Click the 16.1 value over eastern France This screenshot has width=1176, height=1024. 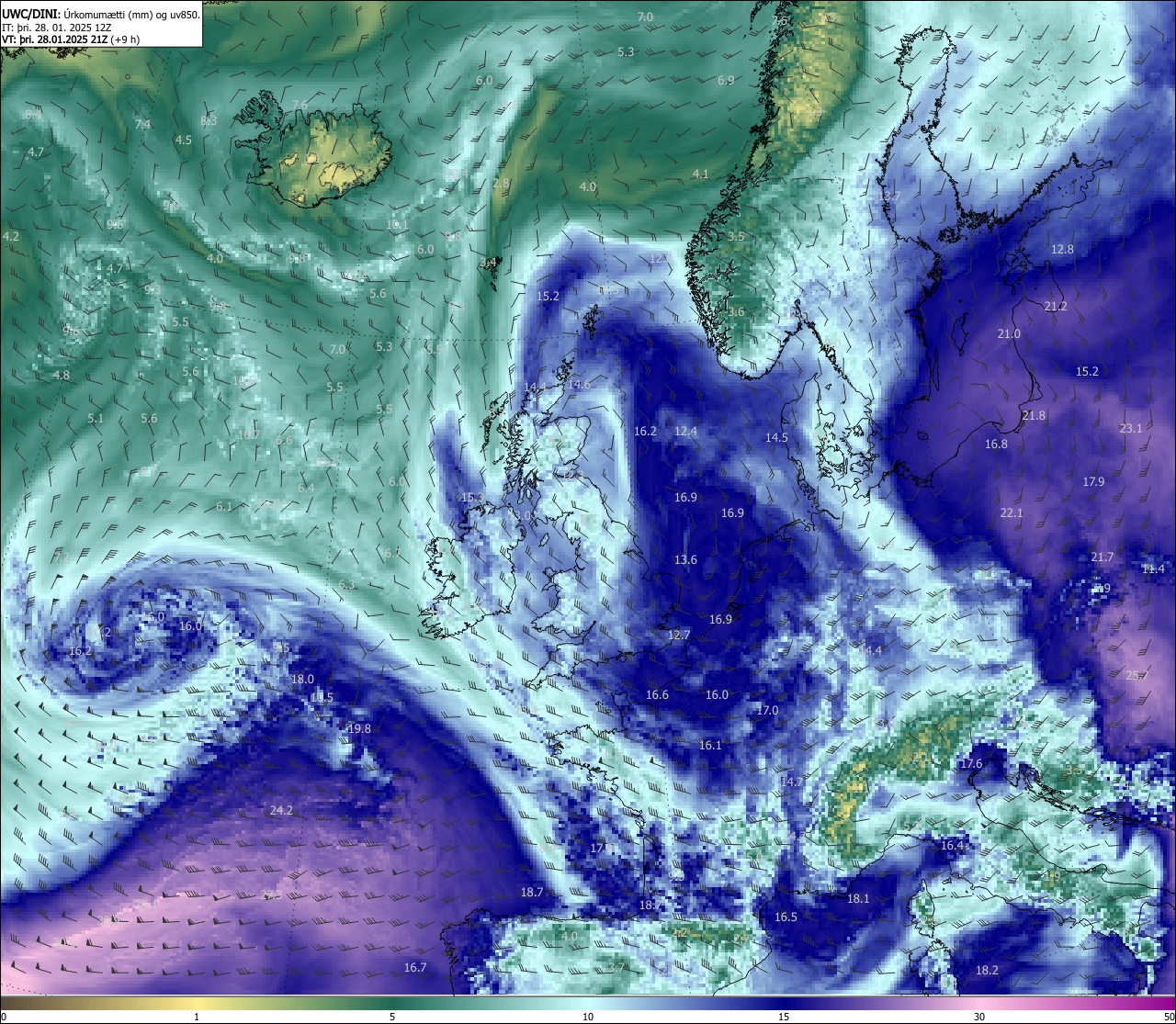[x=710, y=745]
